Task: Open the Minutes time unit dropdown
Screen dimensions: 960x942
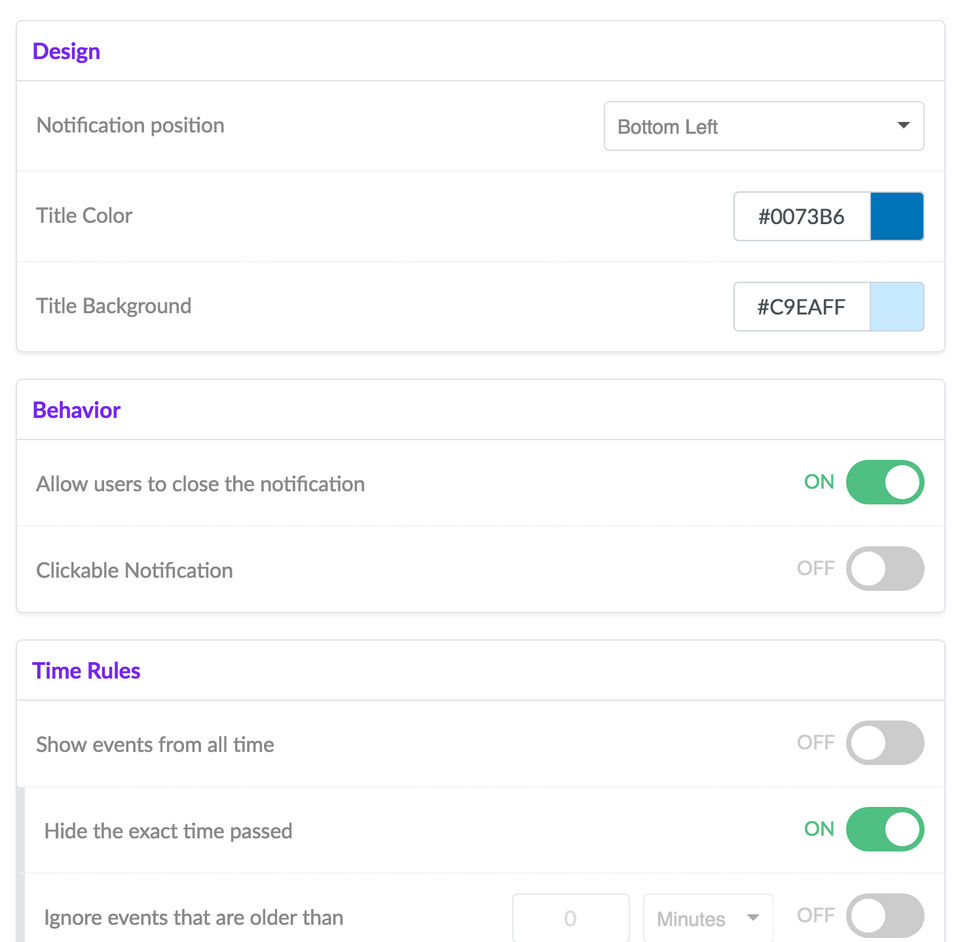Action: [x=708, y=918]
